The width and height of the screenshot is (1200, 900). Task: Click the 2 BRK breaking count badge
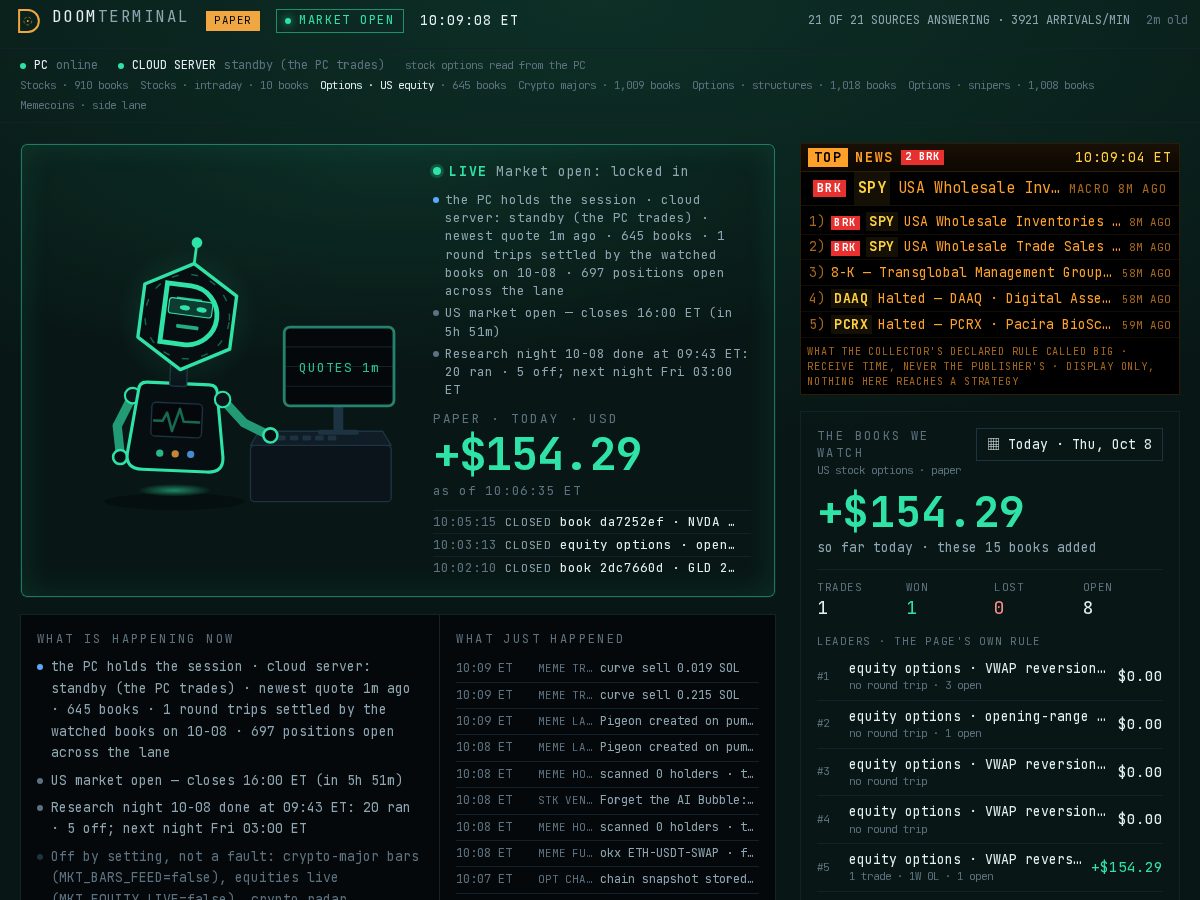pos(922,157)
